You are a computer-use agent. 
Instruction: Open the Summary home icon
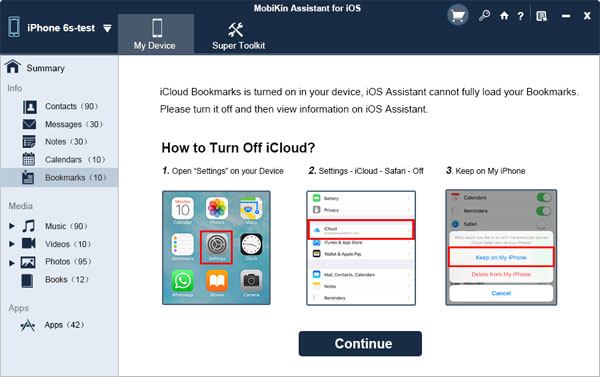coord(13,67)
